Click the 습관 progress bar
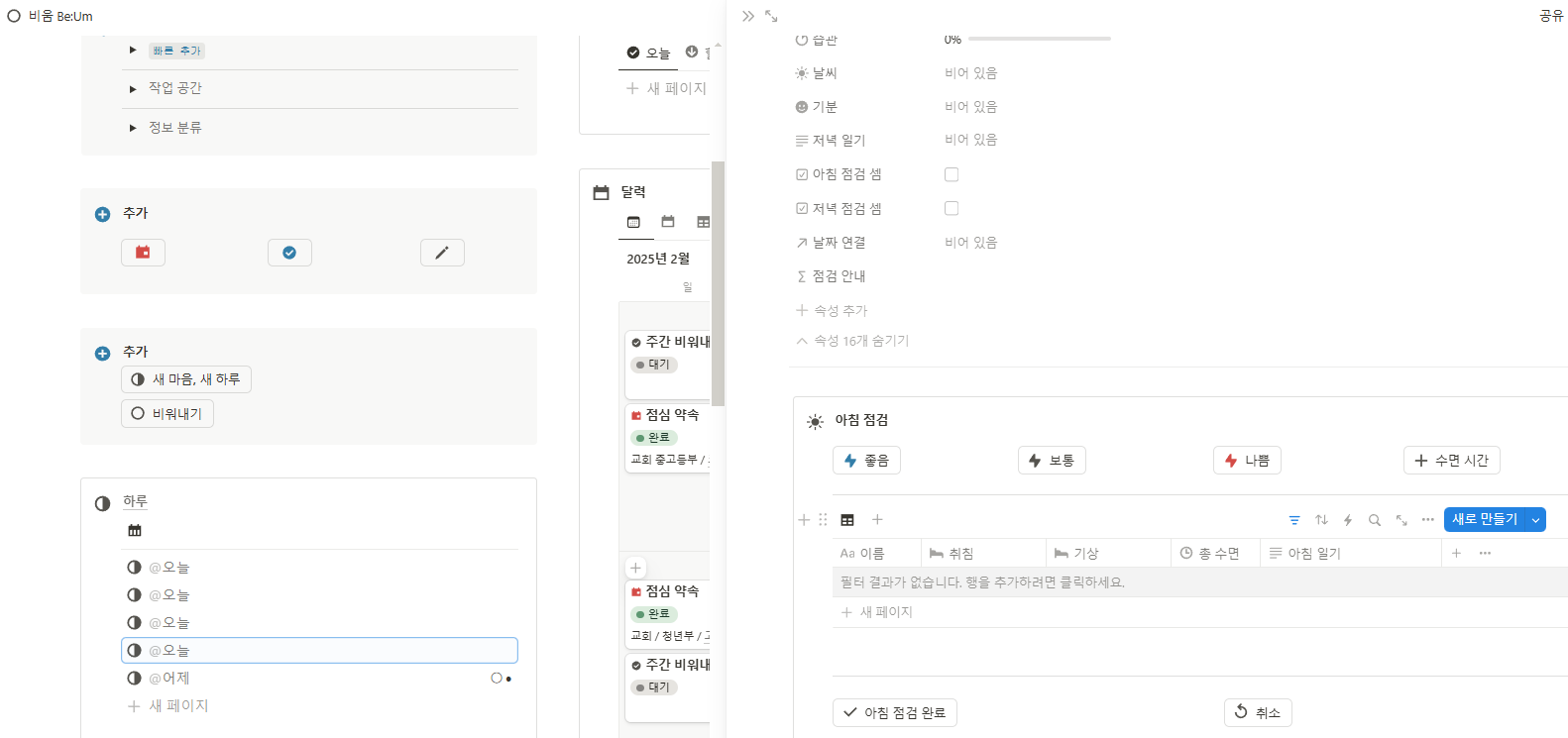 [x=1039, y=40]
